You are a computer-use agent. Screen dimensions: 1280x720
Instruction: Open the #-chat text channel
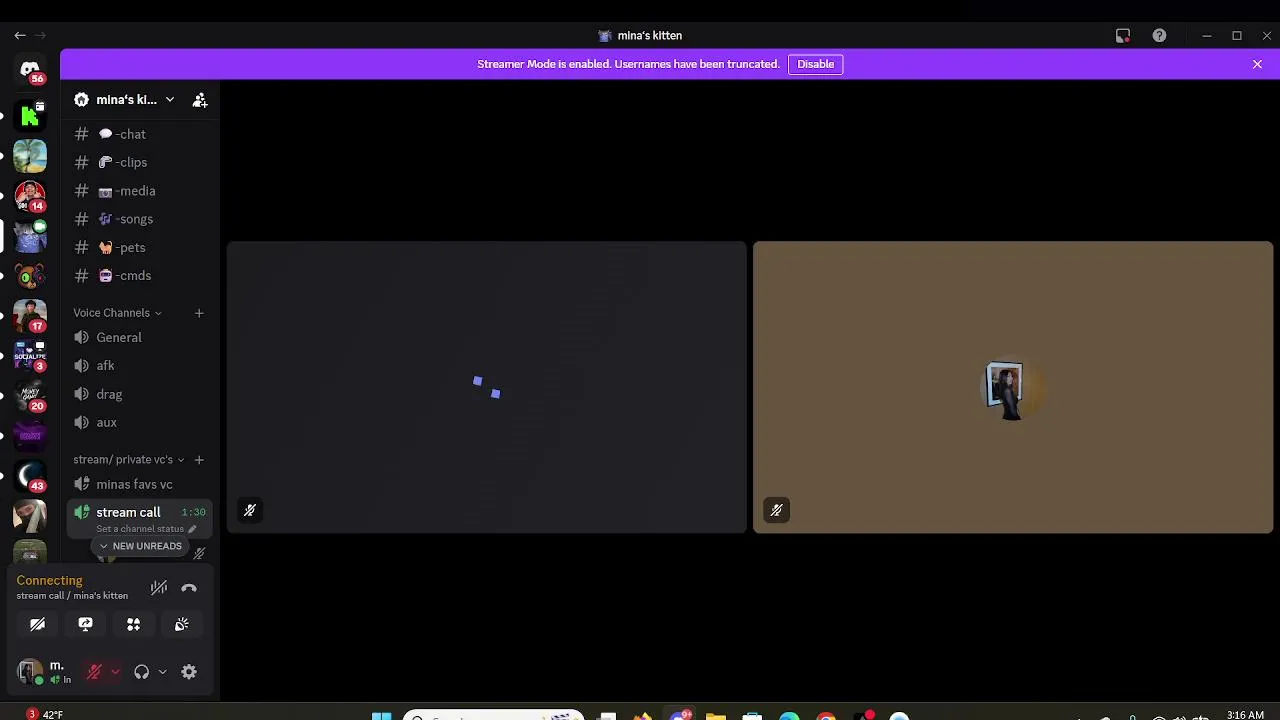point(140,134)
